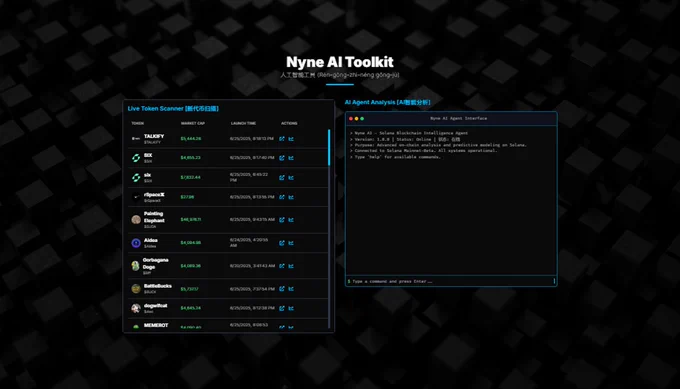View chart for BattleBucks token
This screenshot has height=389, width=680.
point(291,289)
